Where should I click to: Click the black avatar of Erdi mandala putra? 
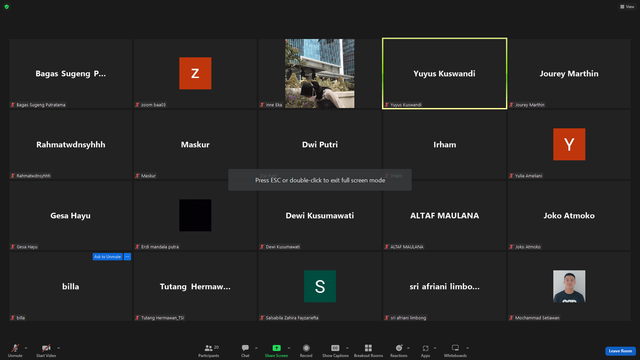[195, 215]
